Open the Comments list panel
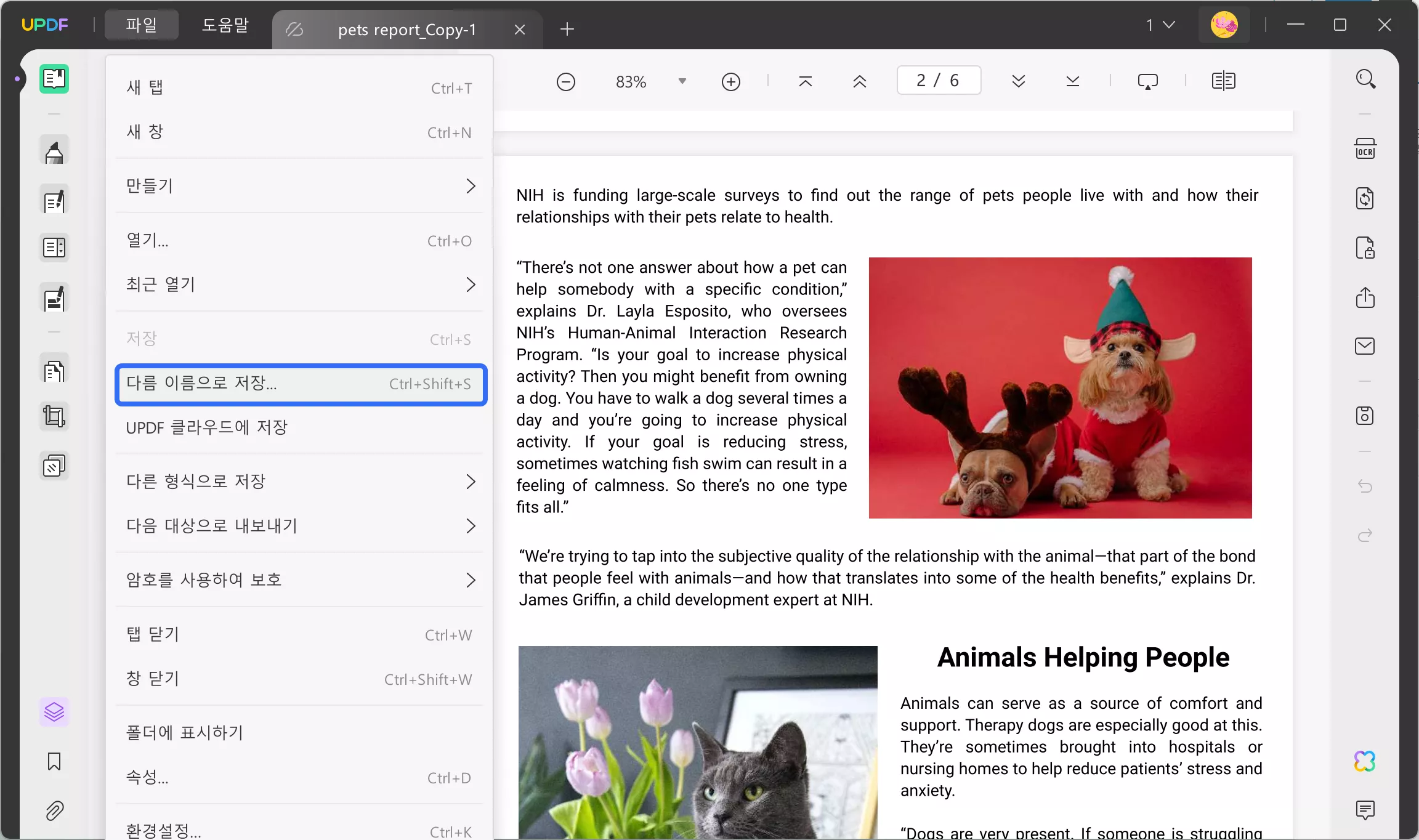The width and height of the screenshot is (1419, 840). (x=1365, y=810)
